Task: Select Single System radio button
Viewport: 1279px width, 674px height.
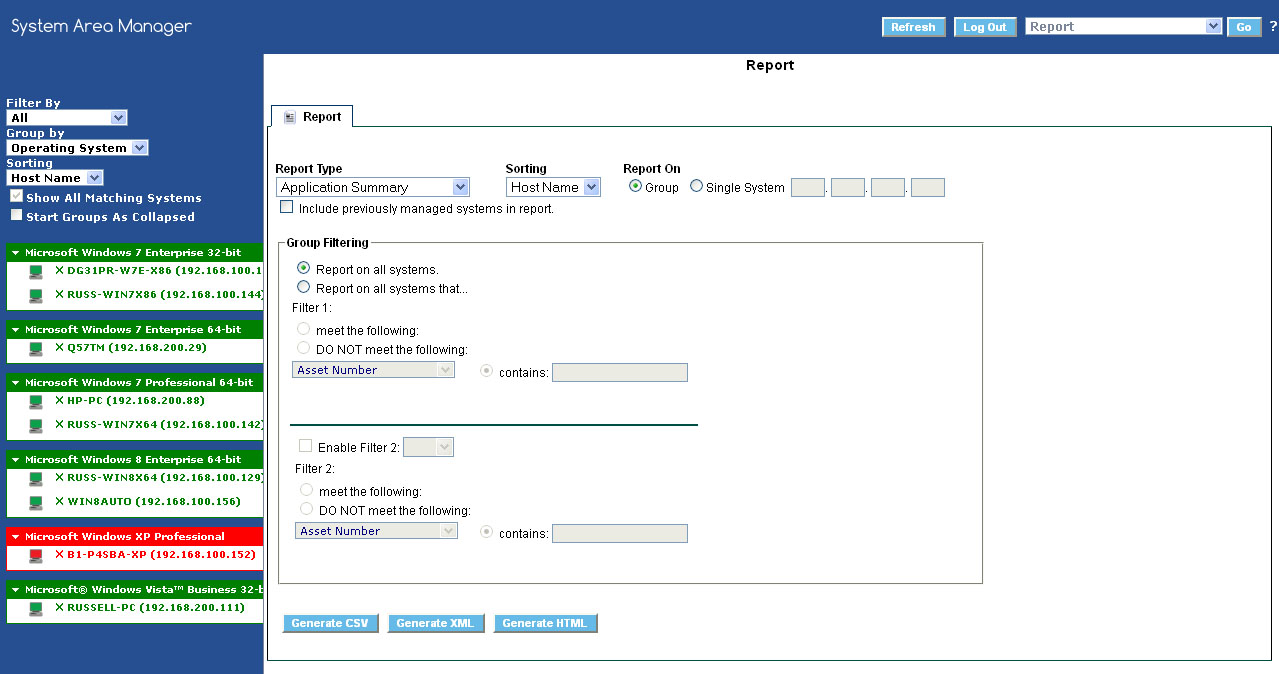Action: pyautogui.click(x=697, y=186)
